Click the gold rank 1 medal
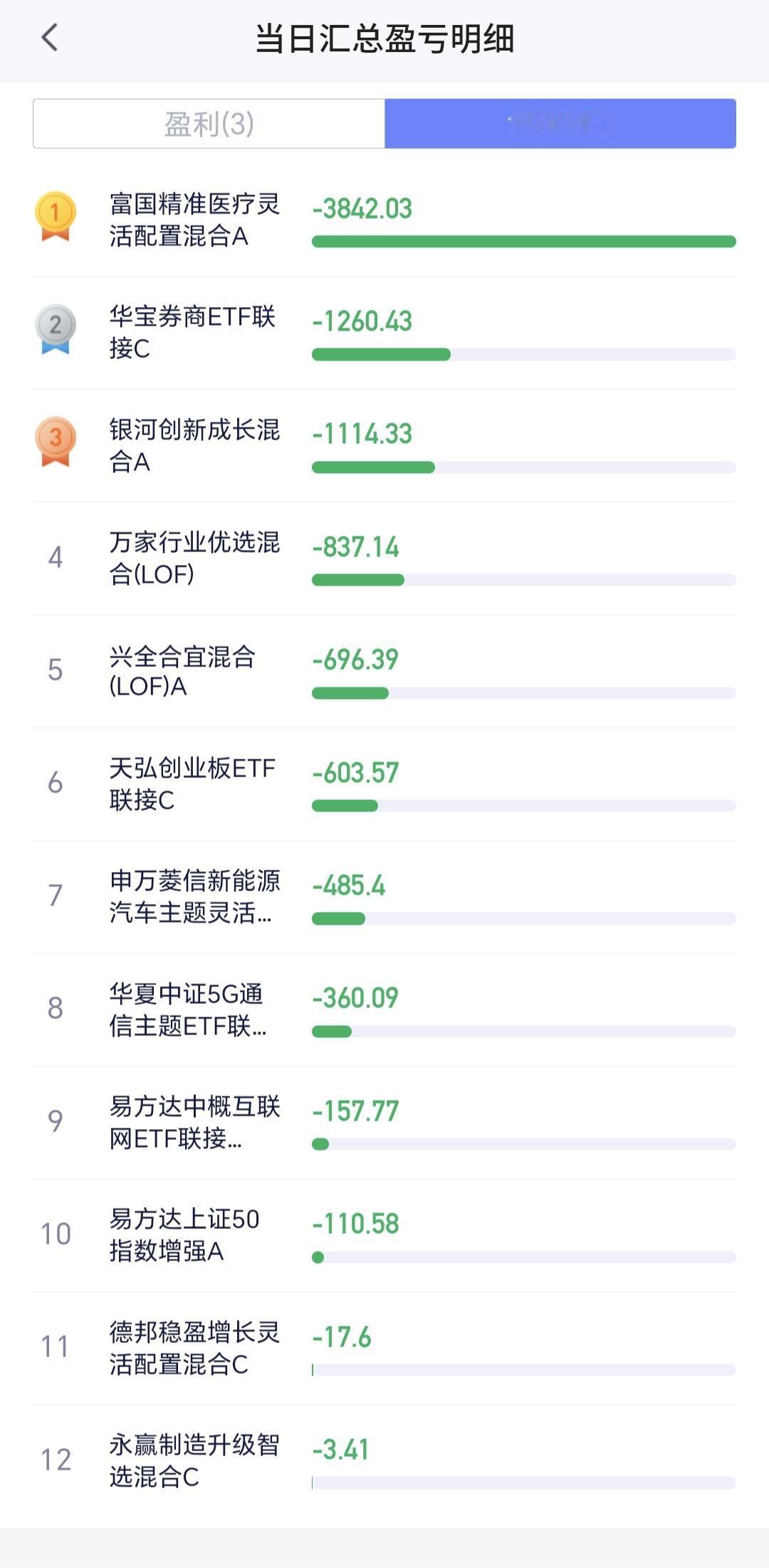 (x=56, y=217)
